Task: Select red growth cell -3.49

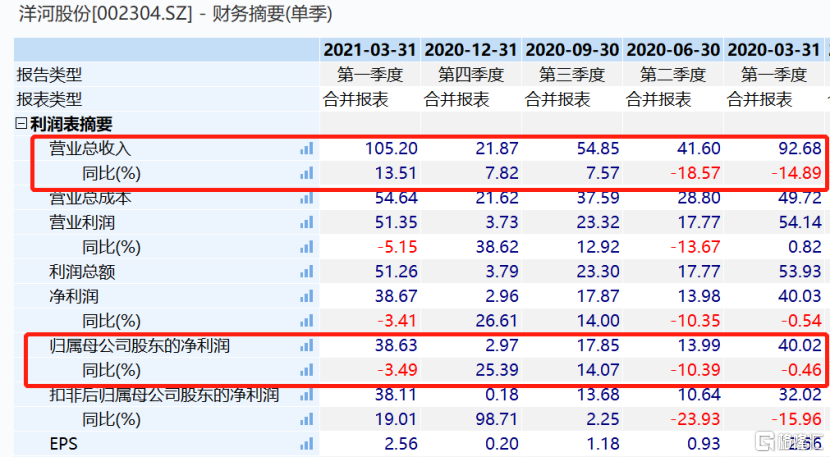Action: pos(397,370)
